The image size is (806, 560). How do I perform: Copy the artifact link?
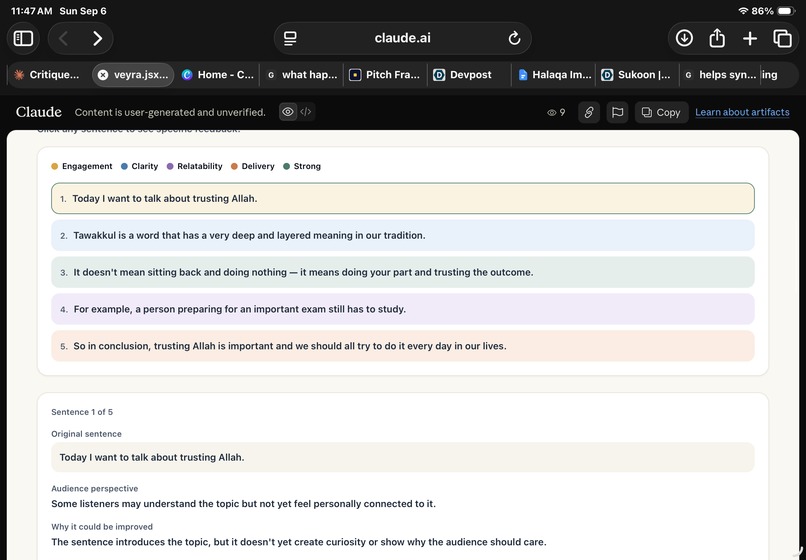tap(589, 112)
